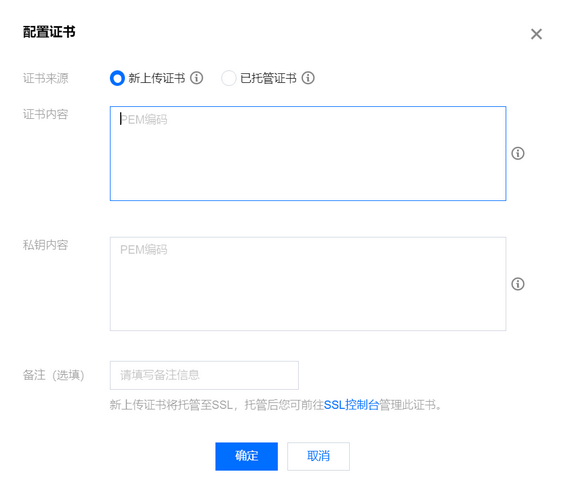Close the 配置证书 dialog with X
Screen dimensions: 564x493
536,34
